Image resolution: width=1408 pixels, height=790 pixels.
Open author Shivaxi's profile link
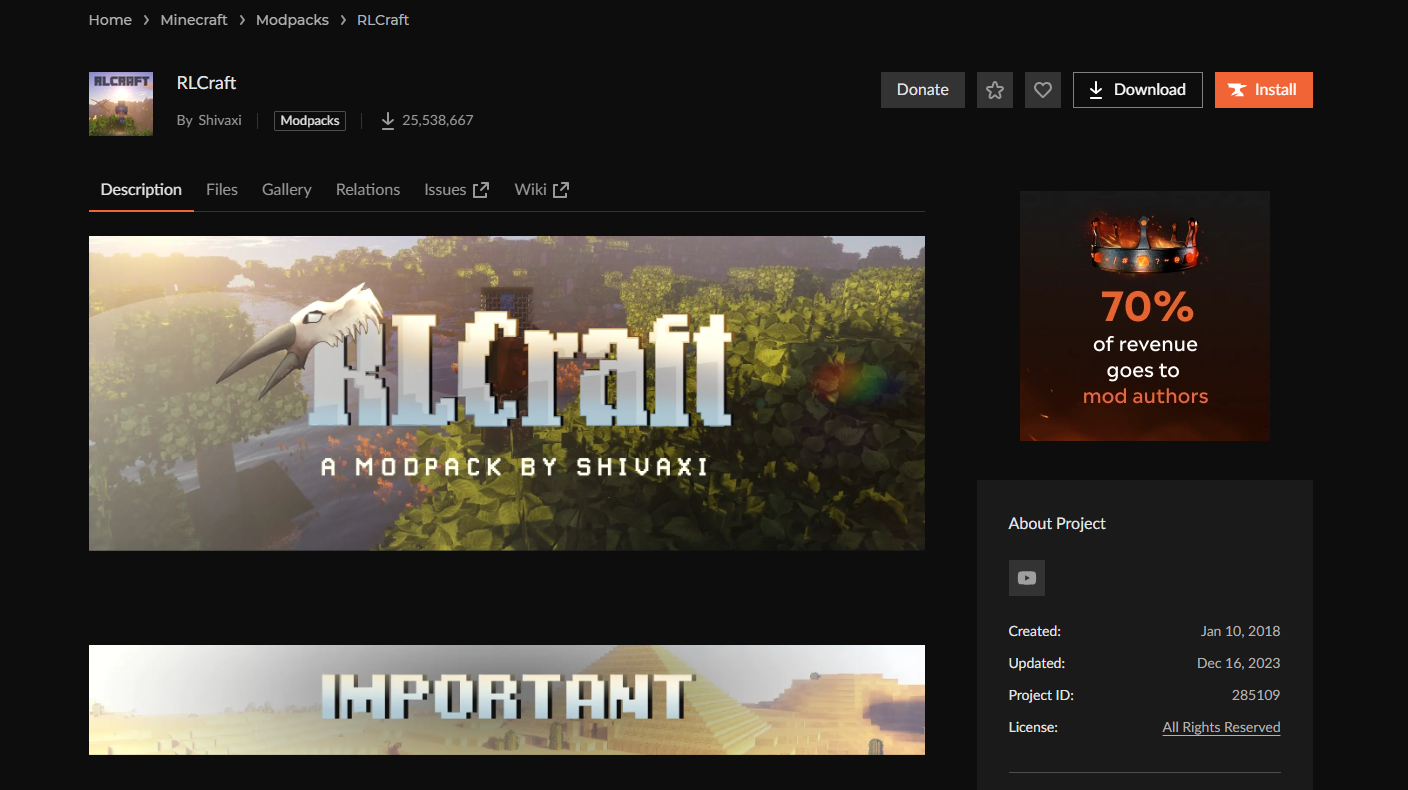[220, 120]
